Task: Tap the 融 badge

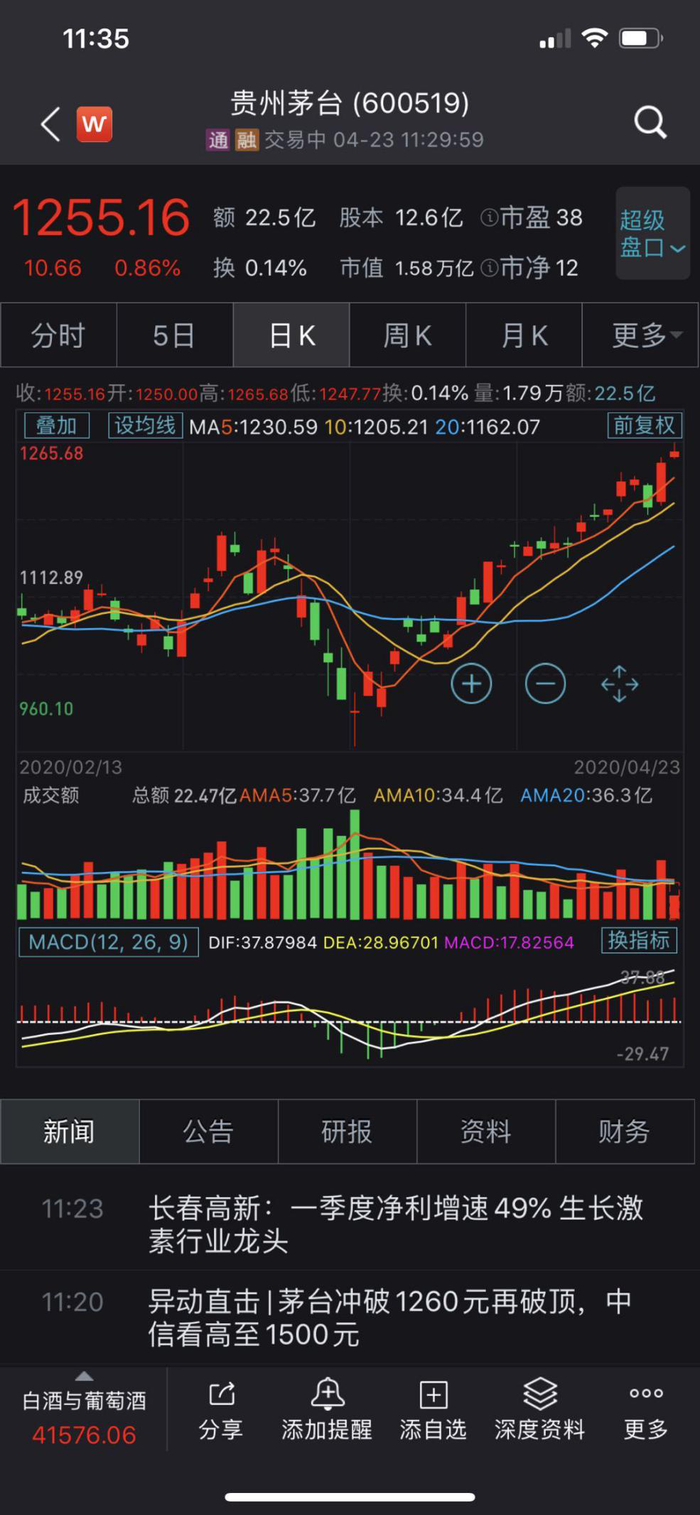Action: (247, 141)
